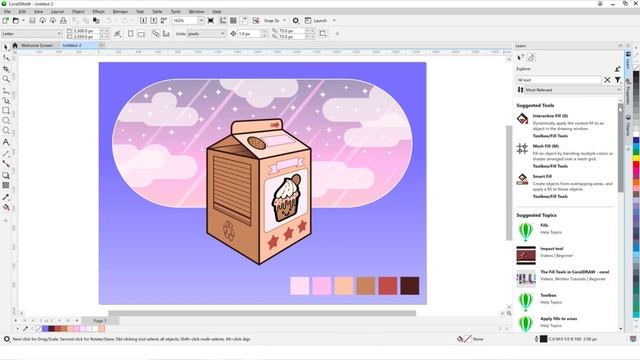Expand the Snap To dropdown
Screen dimensions: 640x360
(284, 20)
